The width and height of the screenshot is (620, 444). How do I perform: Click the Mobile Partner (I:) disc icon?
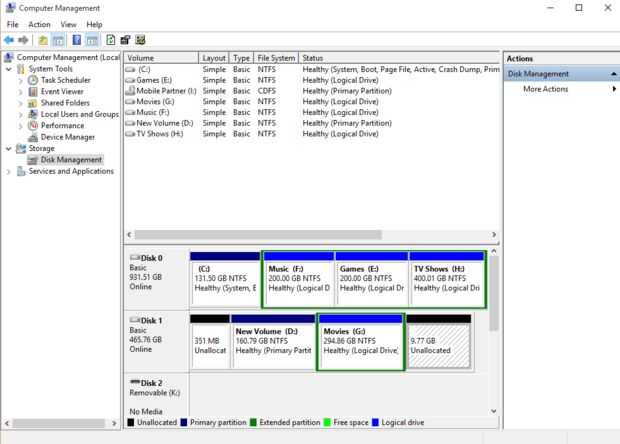pyautogui.click(x=130, y=91)
